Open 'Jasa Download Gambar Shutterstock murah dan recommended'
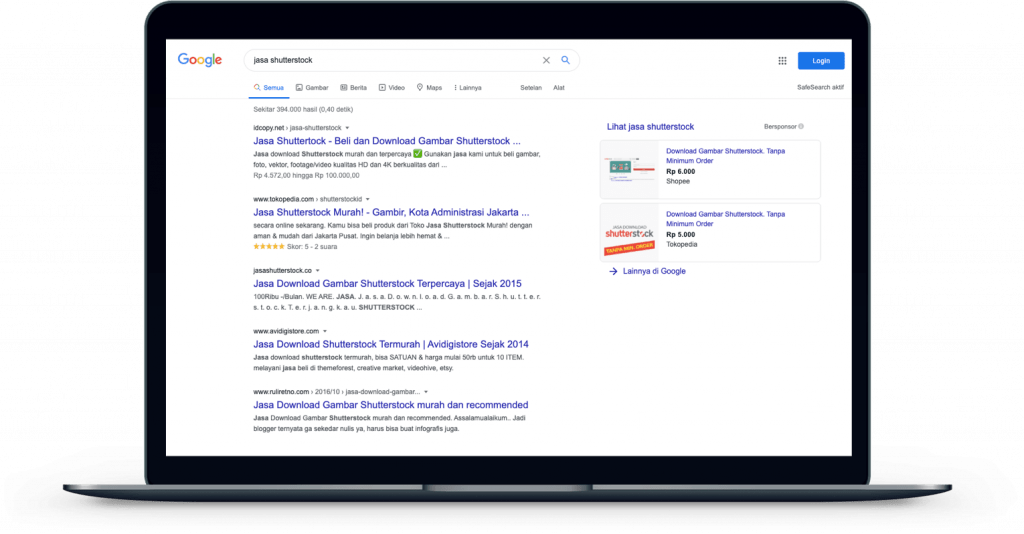Viewport: 1024px width, 534px height. point(391,405)
